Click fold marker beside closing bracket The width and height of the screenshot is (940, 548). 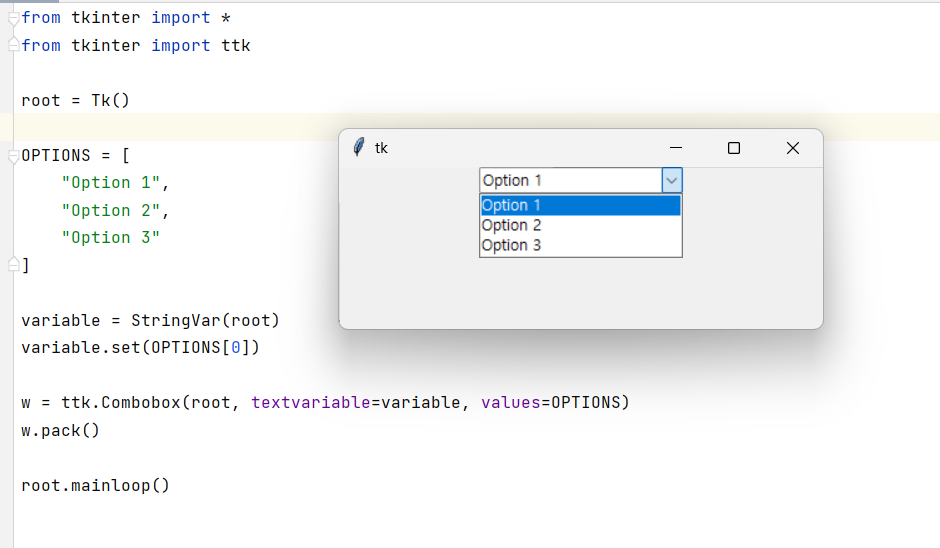click(x=13, y=264)
